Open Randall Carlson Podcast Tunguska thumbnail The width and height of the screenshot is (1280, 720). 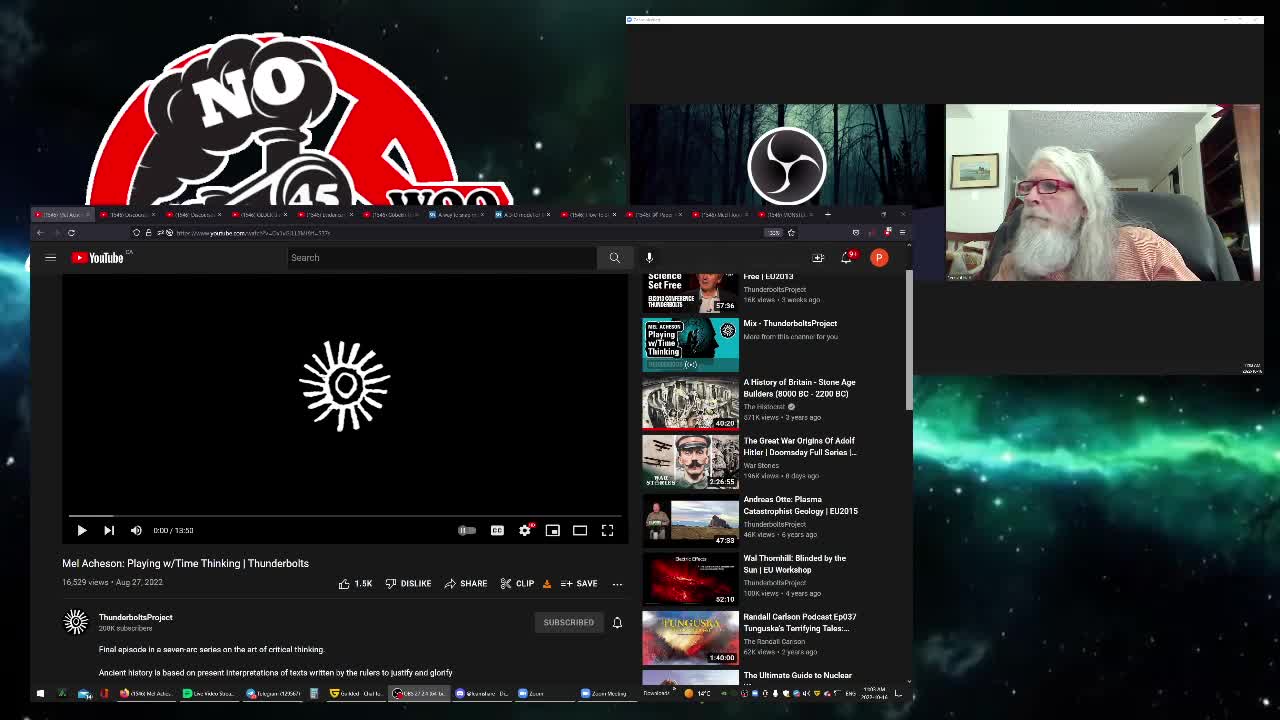pyautogui.click(x=690, y=638)
